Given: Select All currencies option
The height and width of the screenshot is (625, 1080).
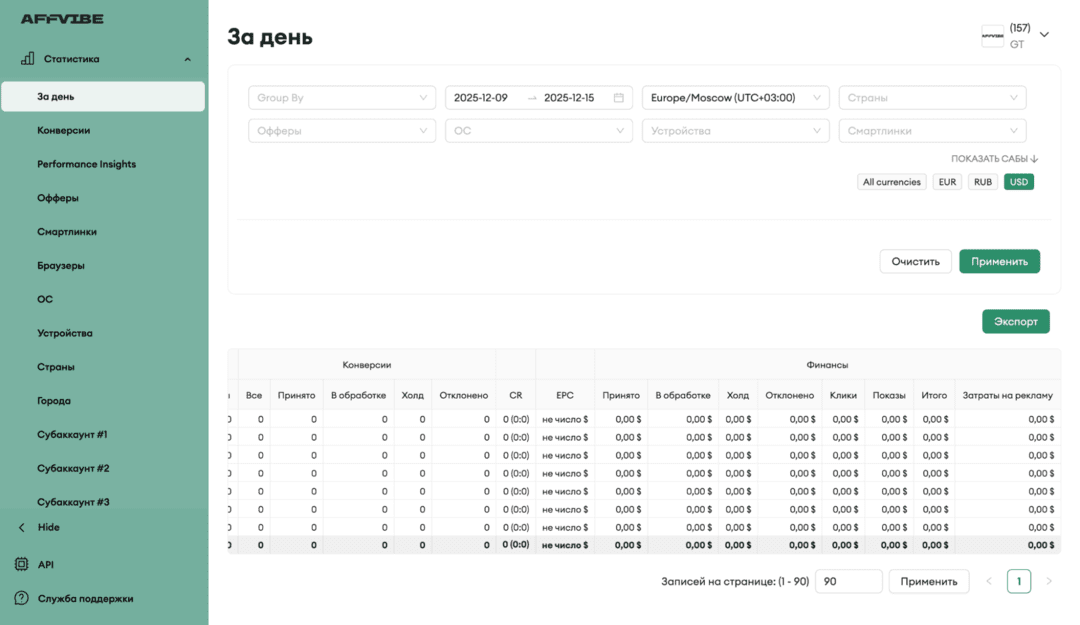Looking at the screenshot, I should (x=891, y=182).
